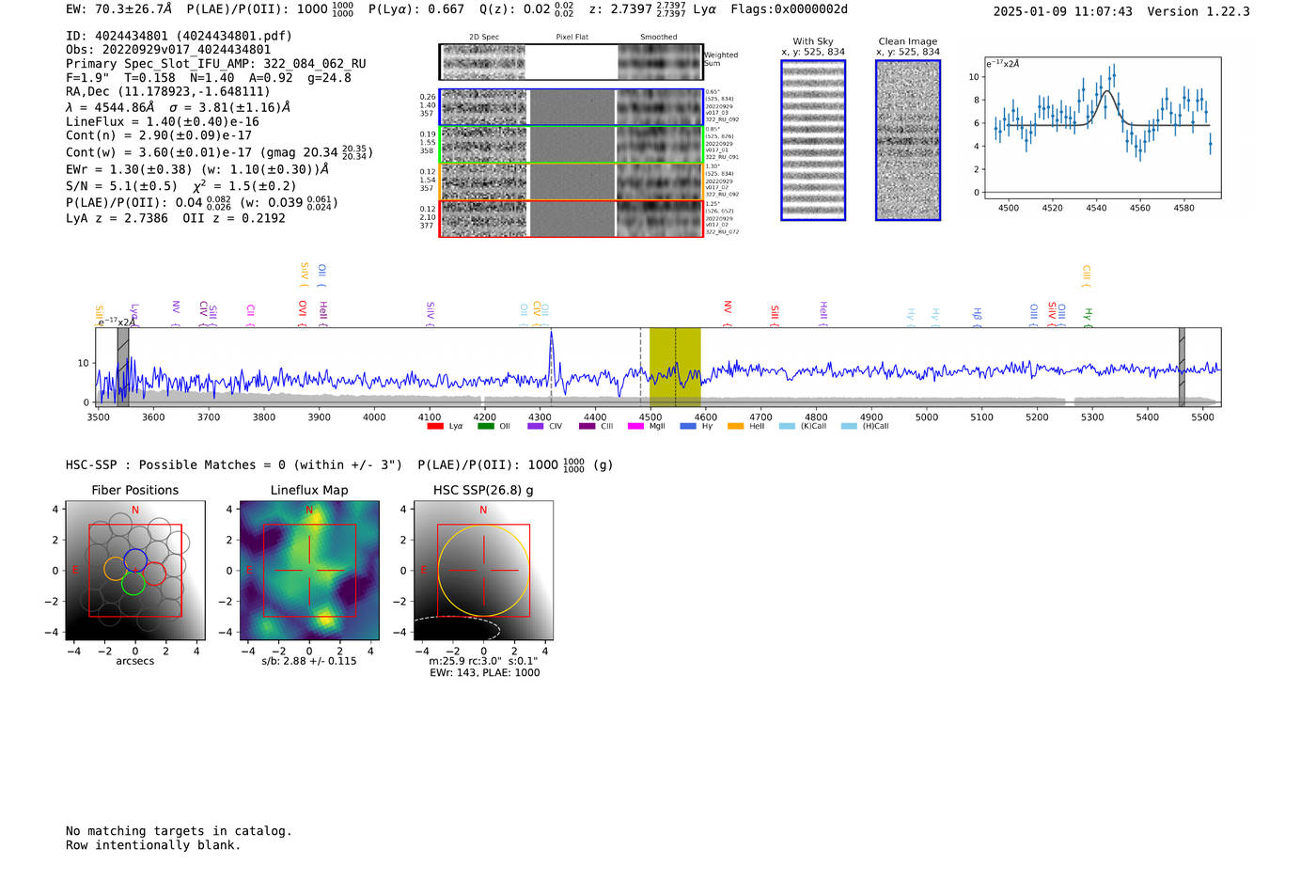Click the 2D Spec column header
The image size is (1316, 896).
pos(484,38)
